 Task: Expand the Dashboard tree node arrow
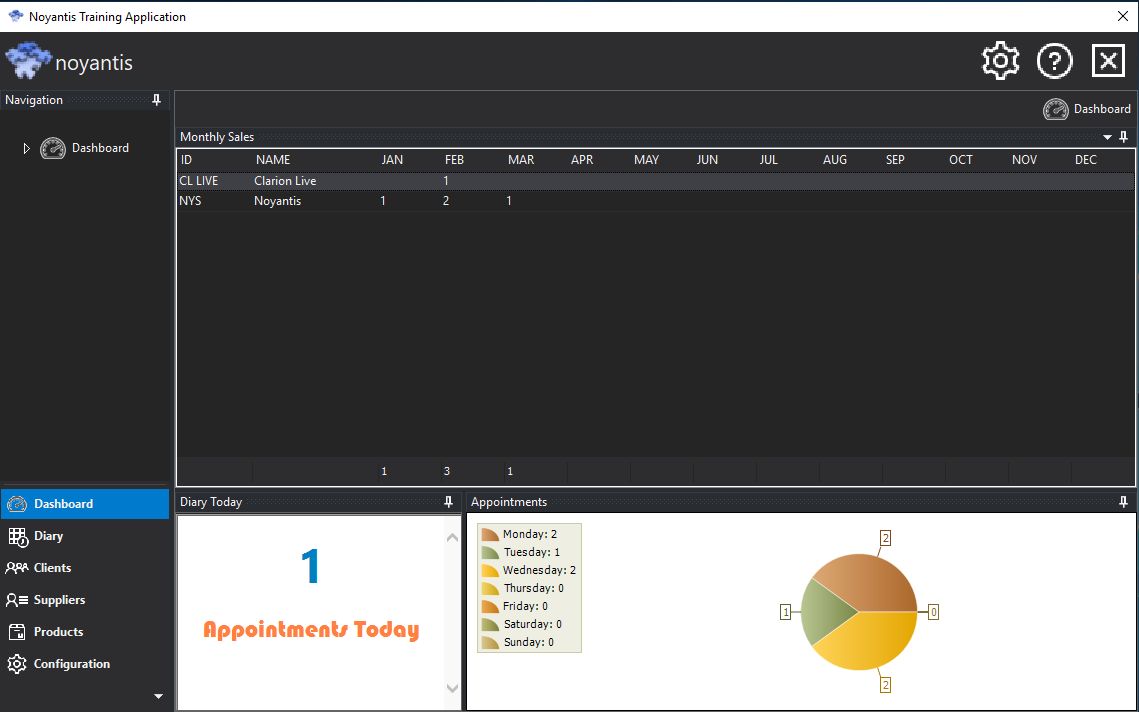(27, 148)
